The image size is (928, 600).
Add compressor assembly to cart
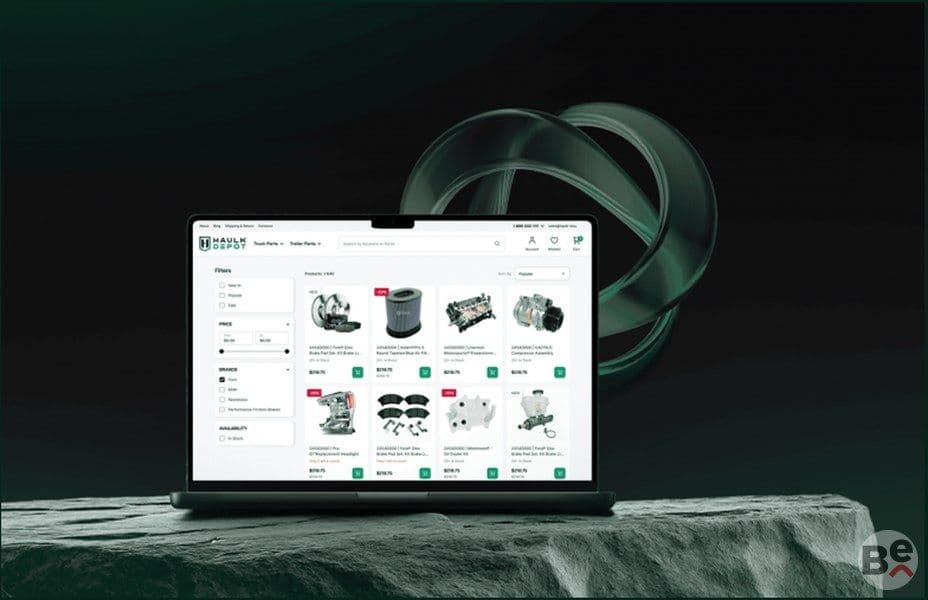pyautogui.click(x=559, y=372)
